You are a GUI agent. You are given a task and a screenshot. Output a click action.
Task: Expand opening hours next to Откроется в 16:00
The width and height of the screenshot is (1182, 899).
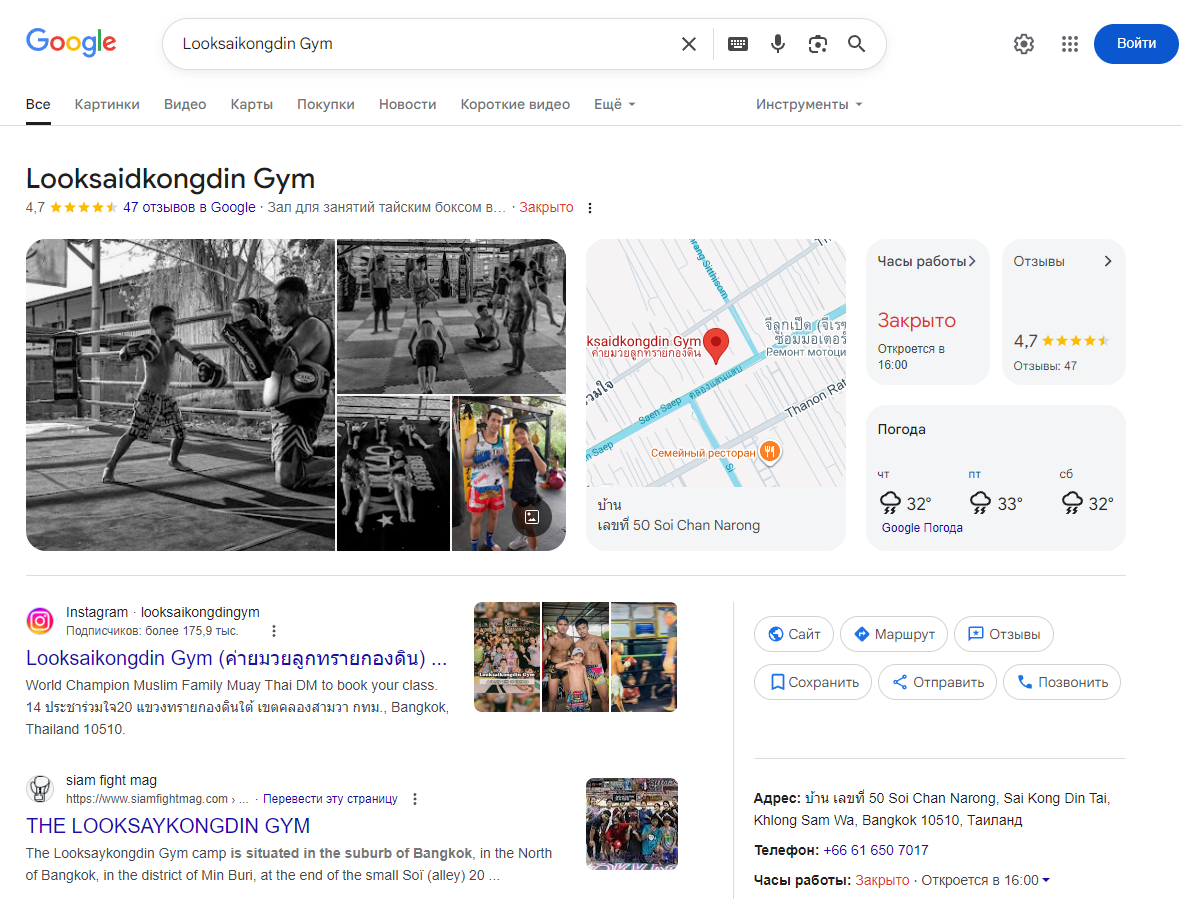click(1046, 880)
